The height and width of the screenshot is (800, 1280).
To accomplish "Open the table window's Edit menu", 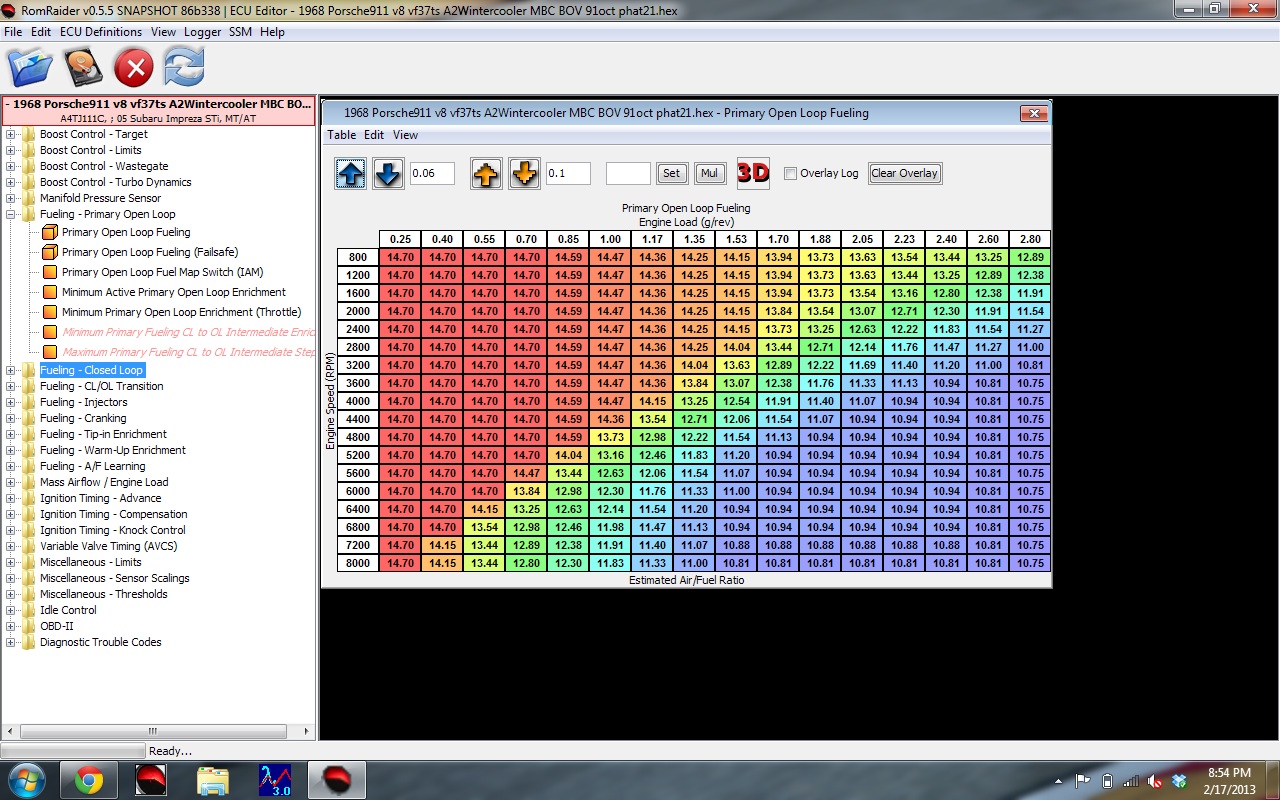I will click(374, 135).
